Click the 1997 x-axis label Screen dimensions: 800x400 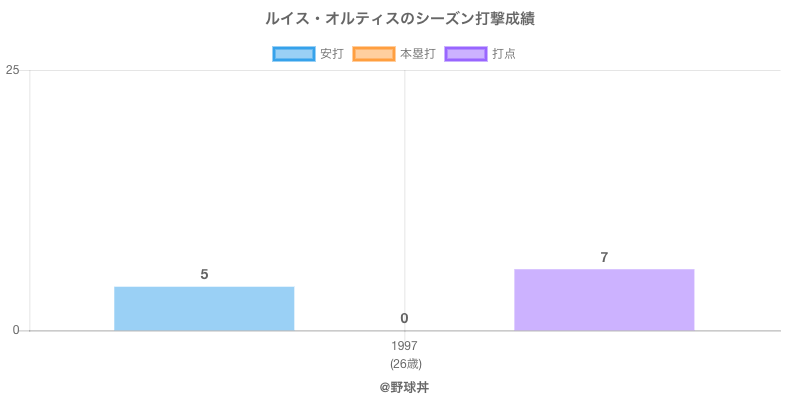coord(405,346)
